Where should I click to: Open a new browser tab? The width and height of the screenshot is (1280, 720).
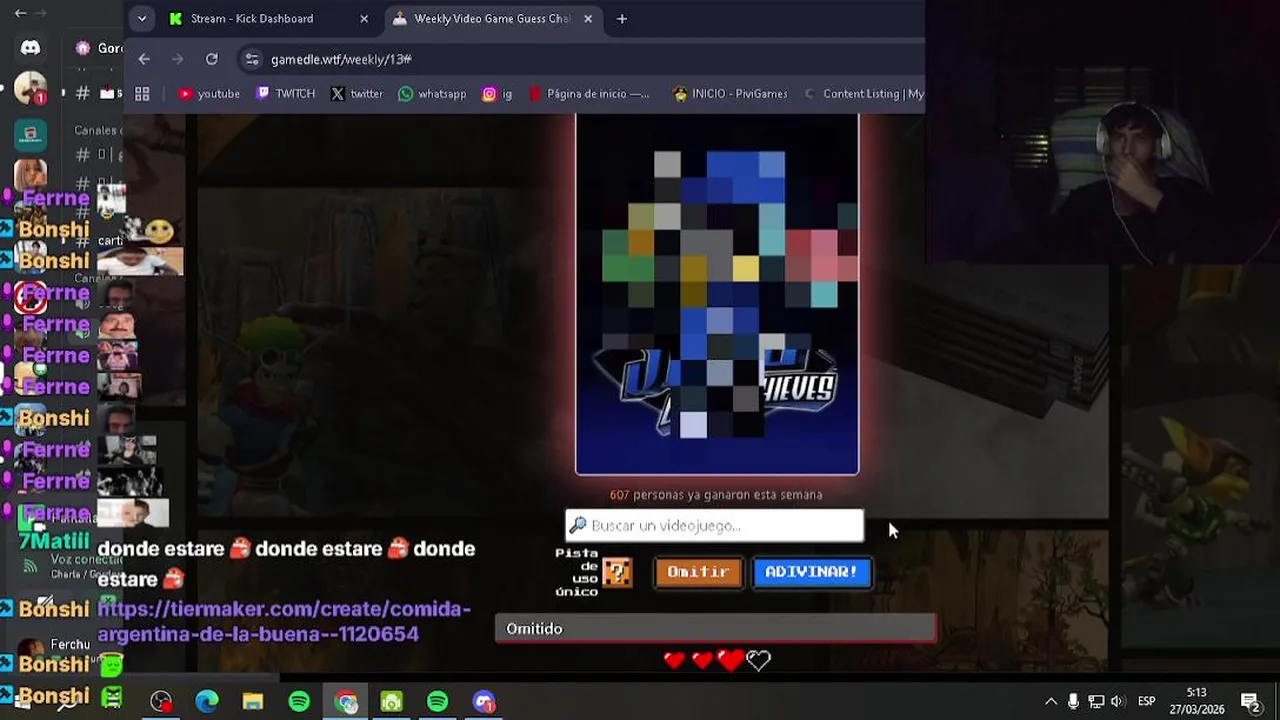pos(622,18)
